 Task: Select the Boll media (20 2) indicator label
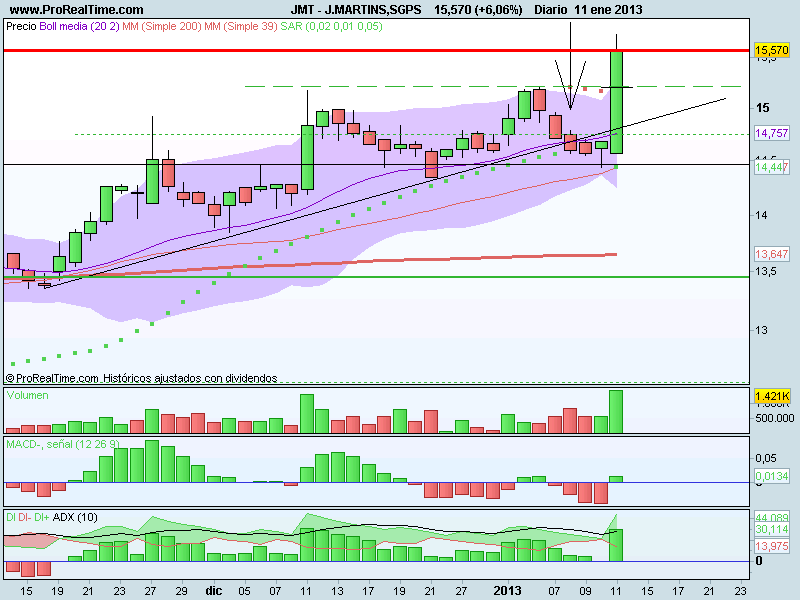[79, 26]
